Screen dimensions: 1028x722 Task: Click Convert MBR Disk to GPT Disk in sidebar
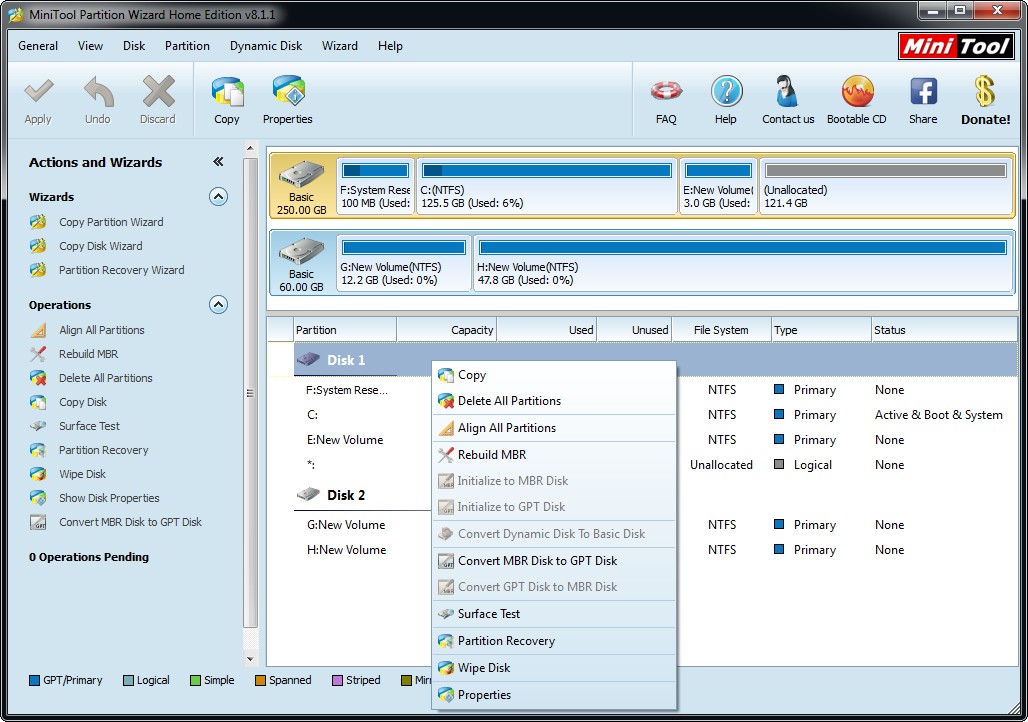(x=130, y=522)
